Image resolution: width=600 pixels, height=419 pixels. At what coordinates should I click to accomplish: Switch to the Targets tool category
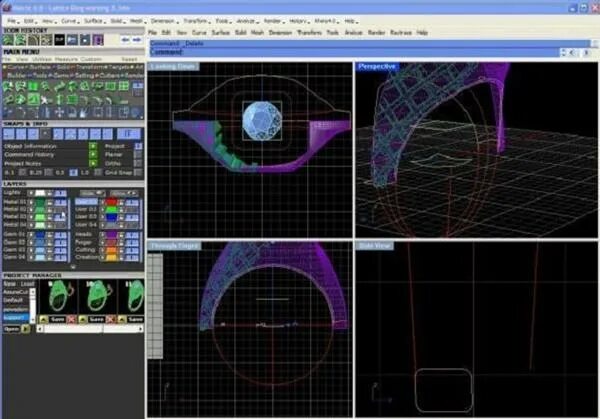pyautogui.click(x=121, y=67)
